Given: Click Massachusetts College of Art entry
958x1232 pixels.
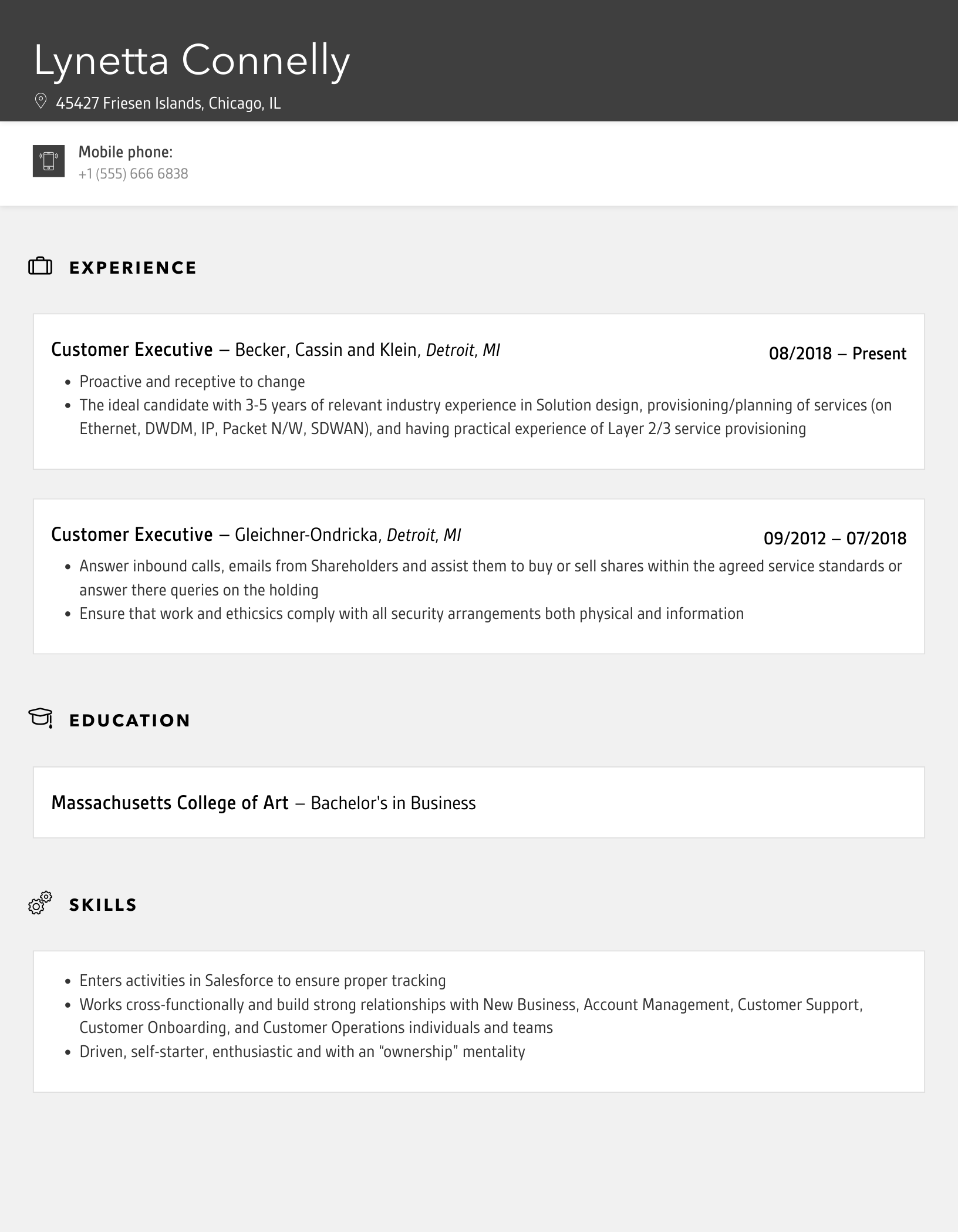Looking at the screenshot, I should coord(170,803).
